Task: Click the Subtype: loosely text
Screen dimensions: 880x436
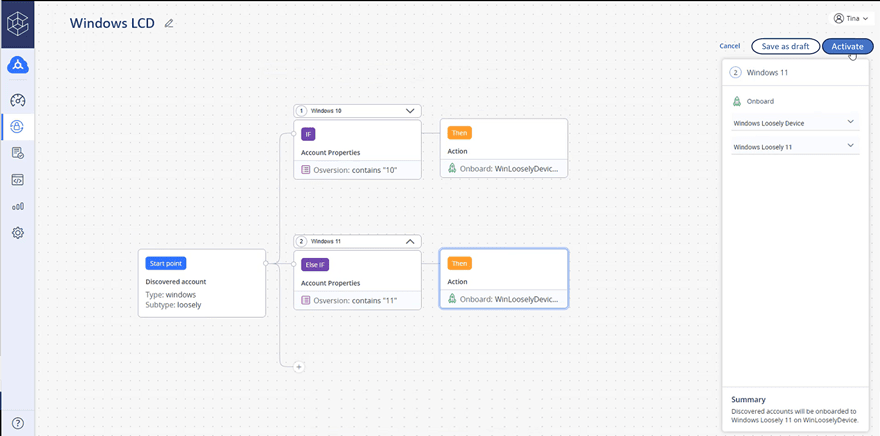Action: 173,305
